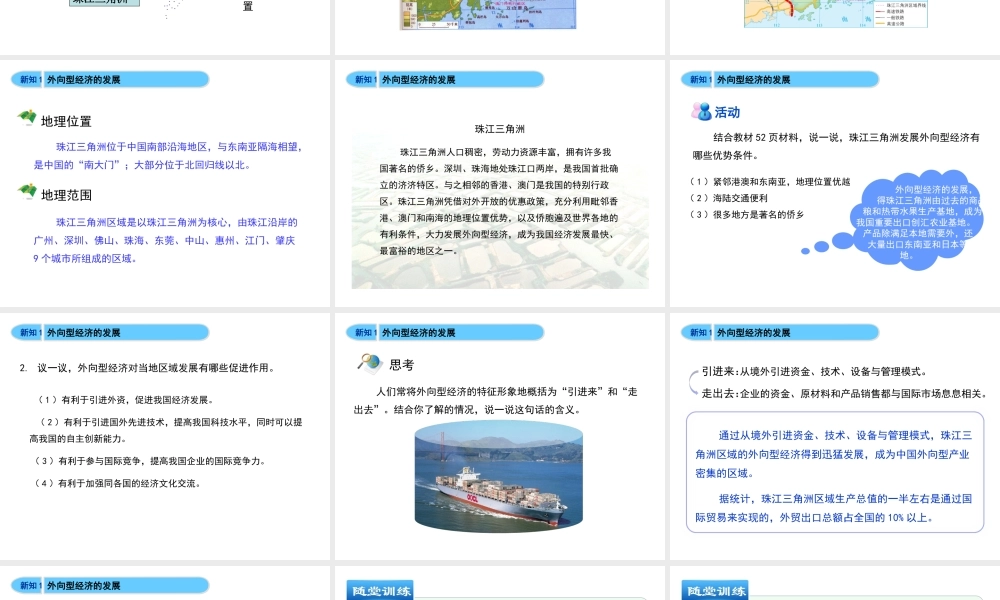Click header banner on the 思考 slide
Image resolution: width=1000 pixels, height=600 pixels.
tap(445, 332)
